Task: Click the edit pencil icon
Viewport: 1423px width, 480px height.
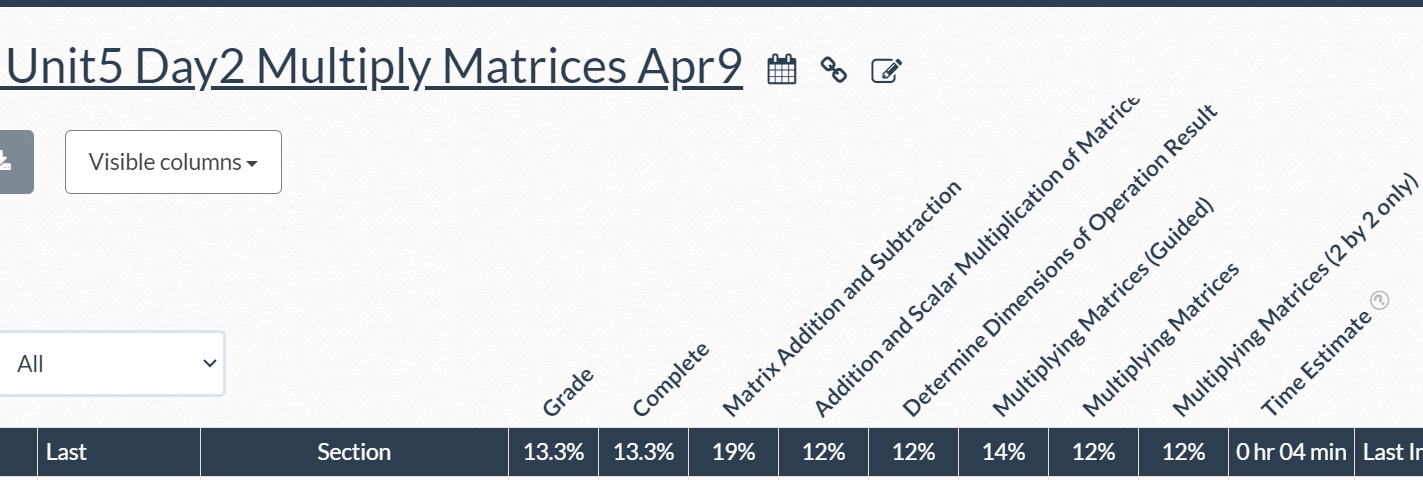Action: [x=886, y=70]
